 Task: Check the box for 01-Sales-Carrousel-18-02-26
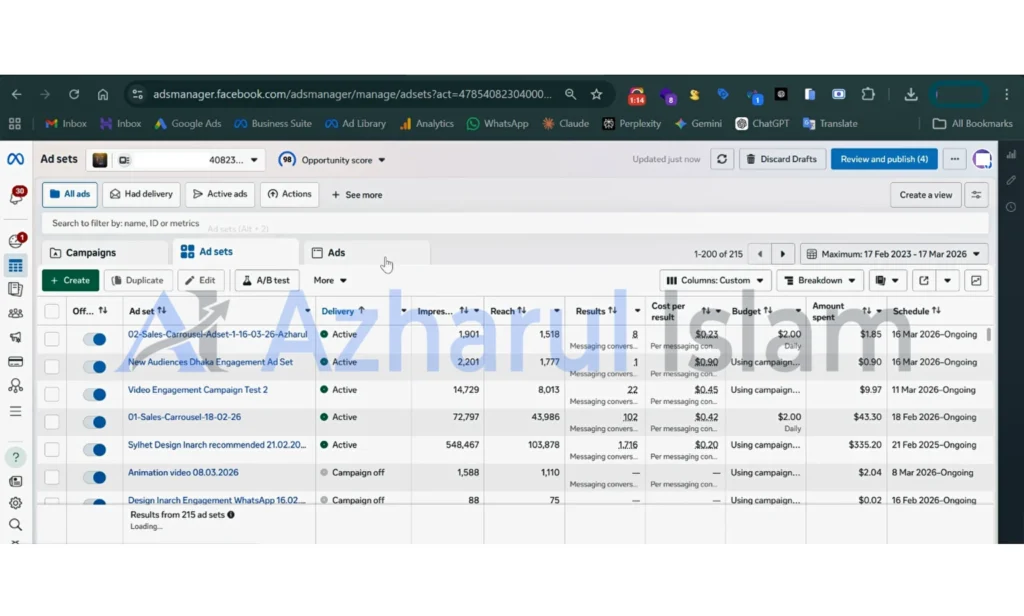coord(52,421)
